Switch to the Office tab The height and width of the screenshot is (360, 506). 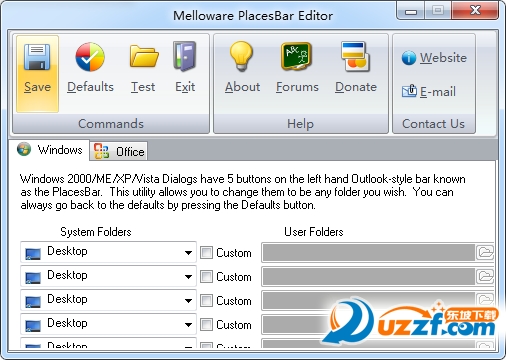[119, 151]
